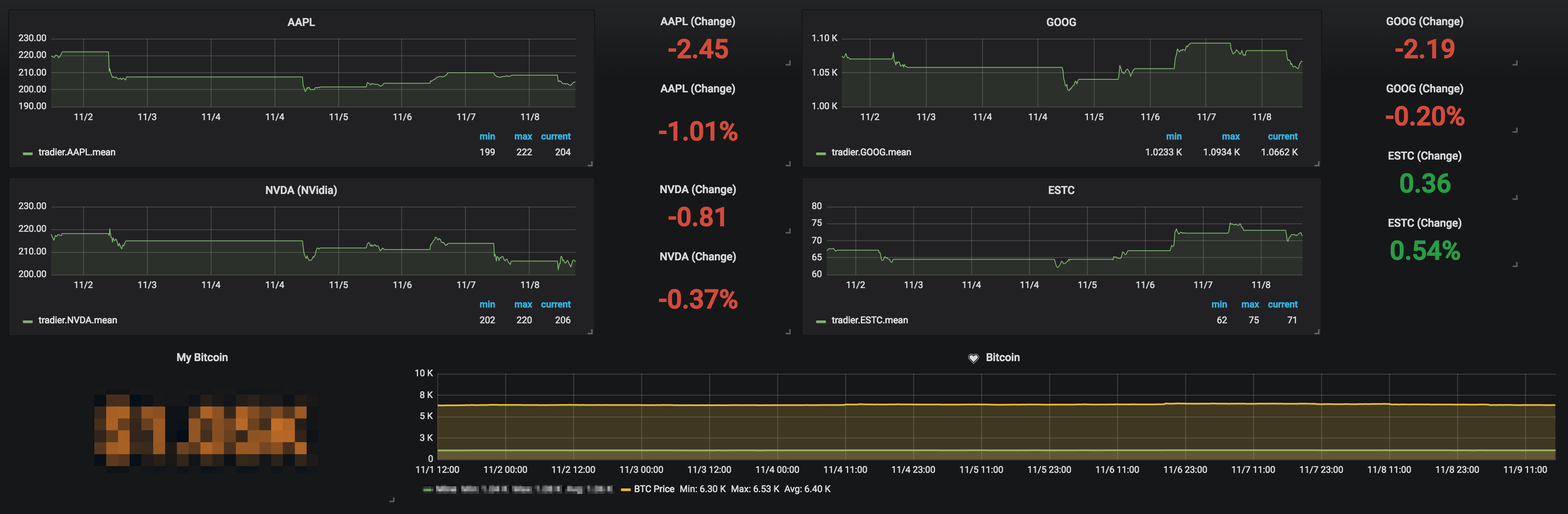The height and width of the screenshot is (514, 1568).
Task: Open the color picker for the tradier.GOOG.mean series
Action: click(821, 153)
